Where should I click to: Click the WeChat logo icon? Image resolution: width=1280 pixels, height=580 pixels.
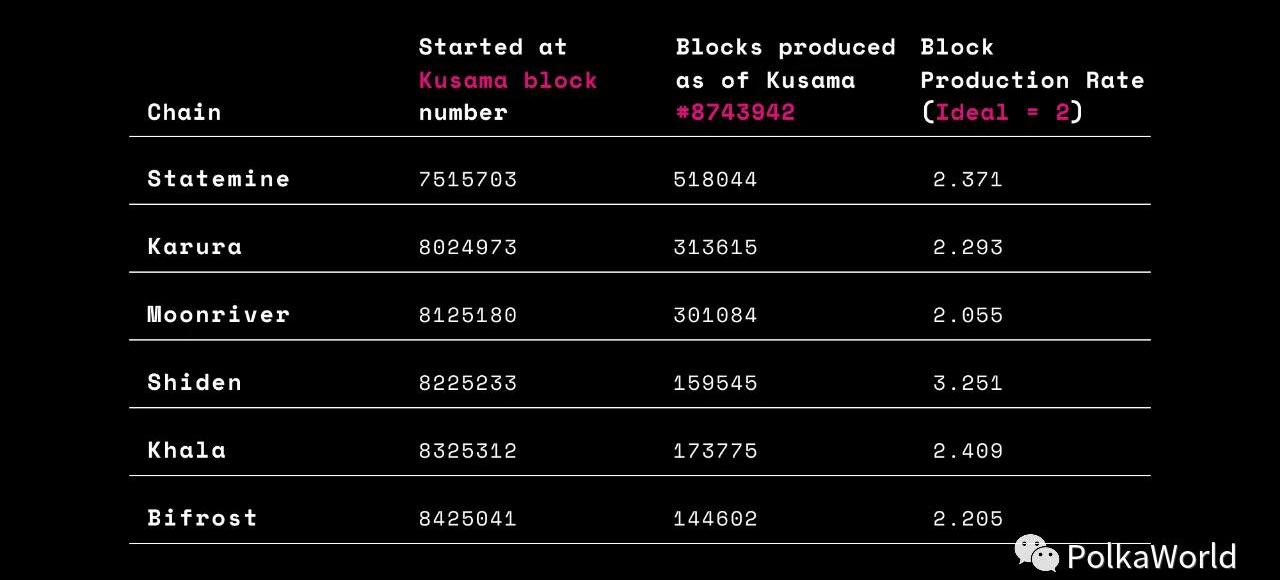click(x=1037, y=553)
